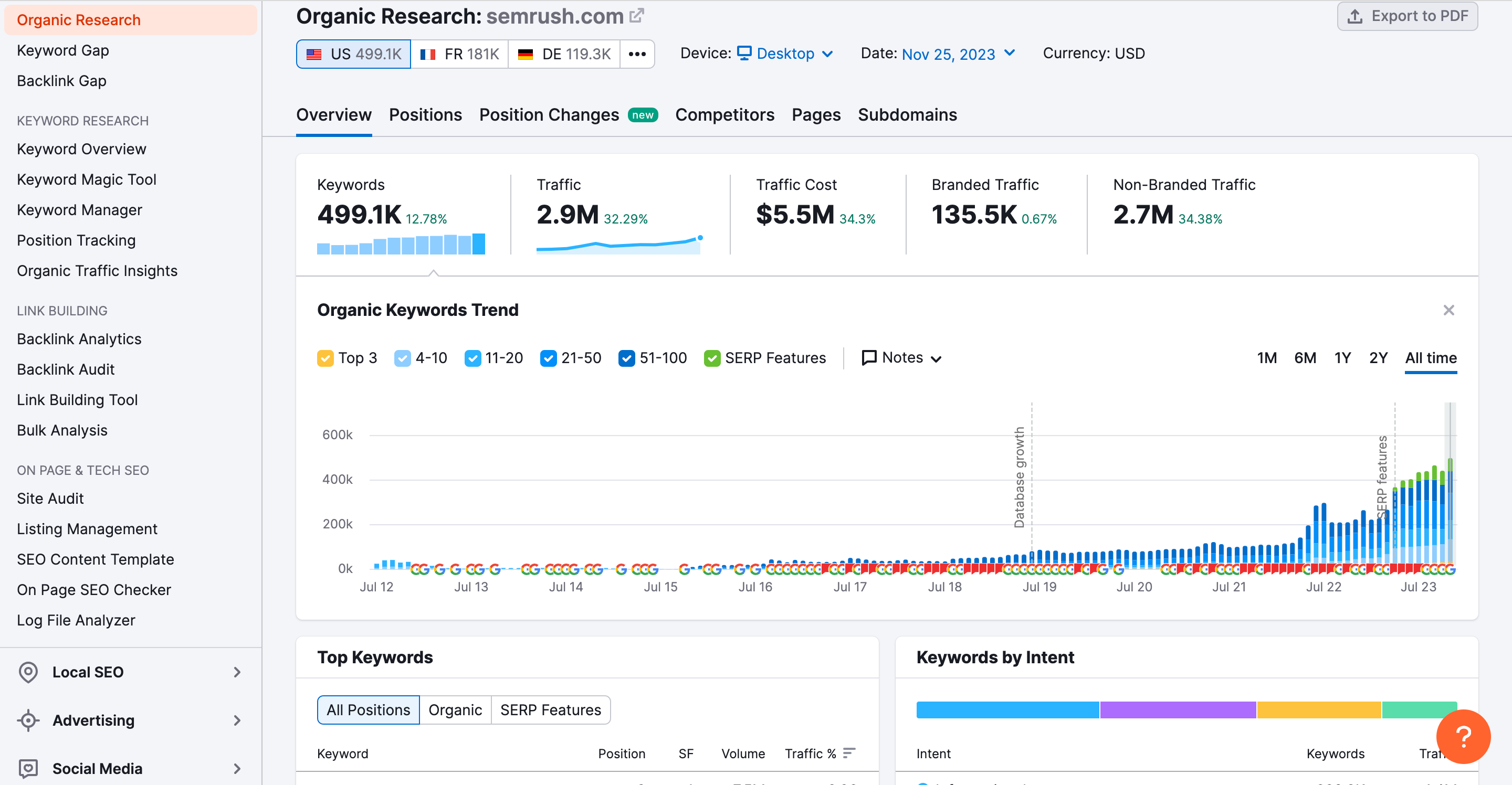Toggle the 4-10 positions checkbox

[402, 358]
